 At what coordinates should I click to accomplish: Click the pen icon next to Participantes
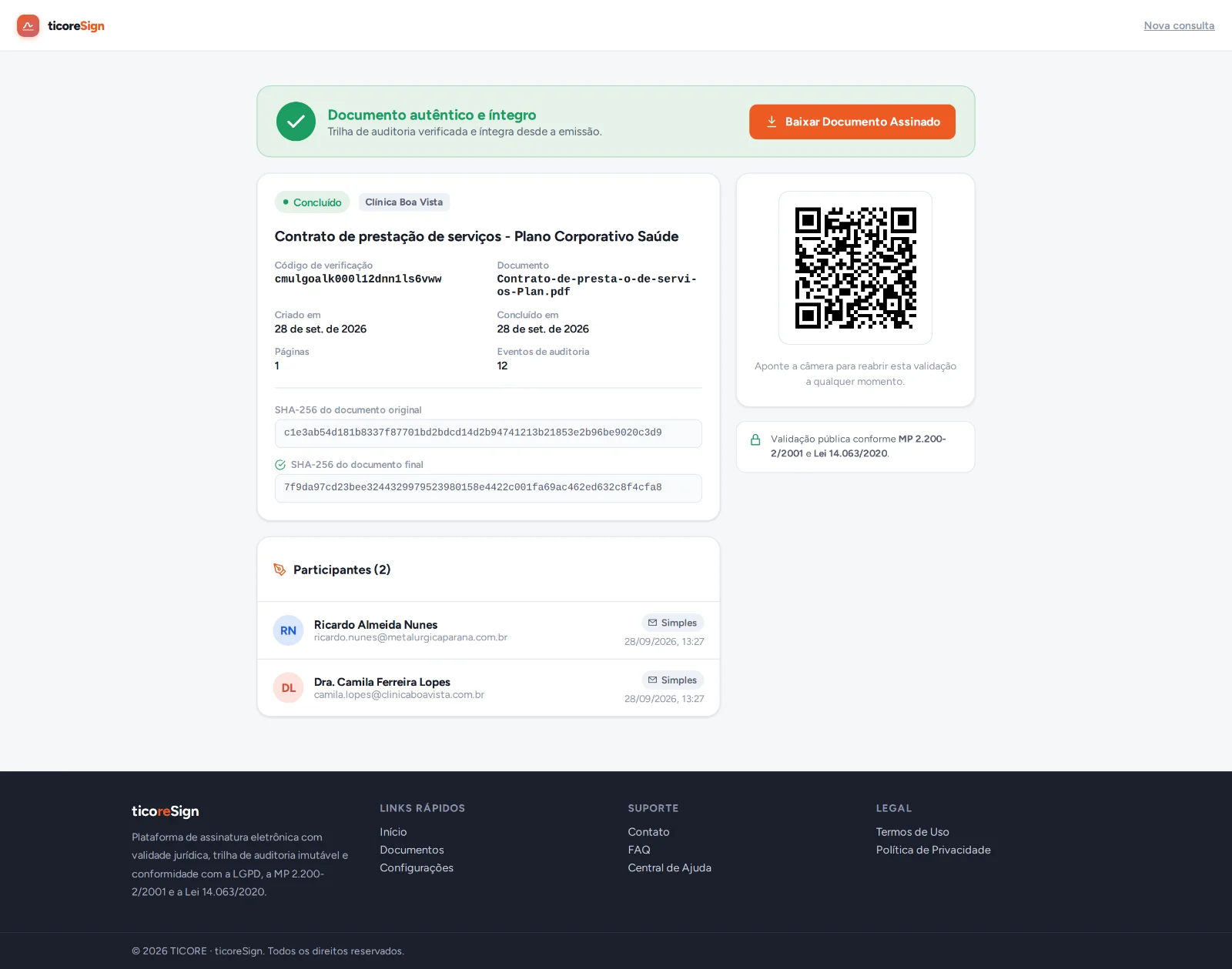pos(280,570)
